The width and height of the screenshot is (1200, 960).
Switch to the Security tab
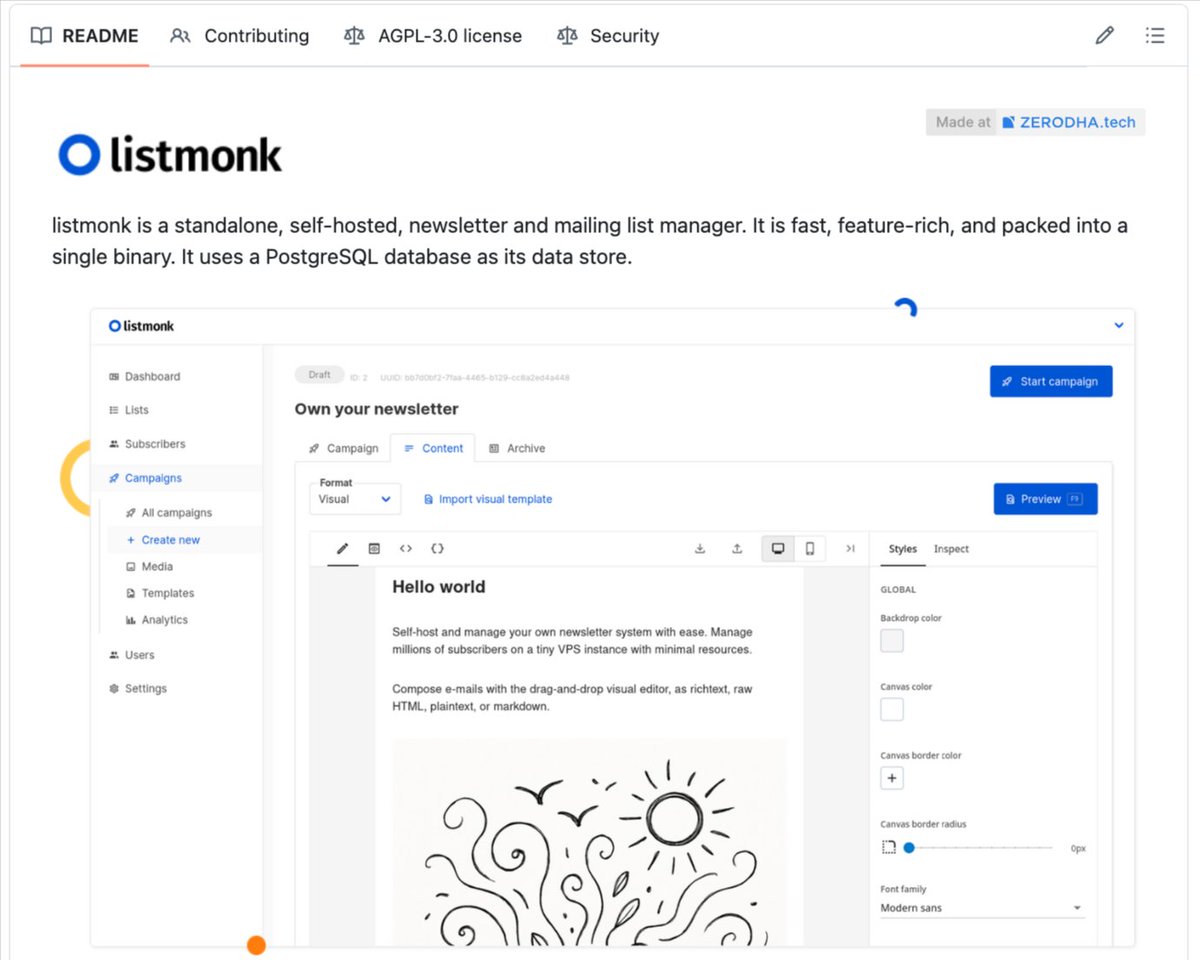608,36
